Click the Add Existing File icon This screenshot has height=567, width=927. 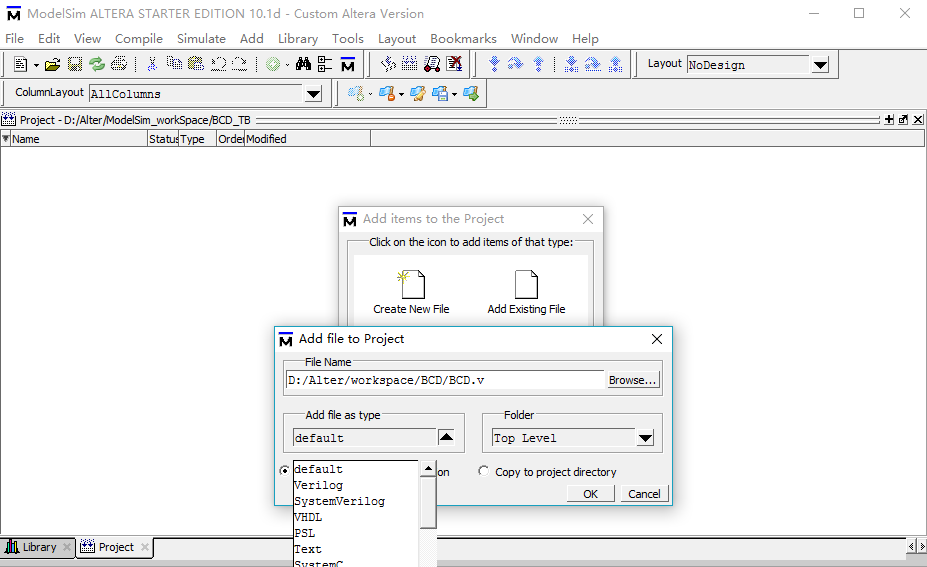pyautogui.click(x=526, y=284)
